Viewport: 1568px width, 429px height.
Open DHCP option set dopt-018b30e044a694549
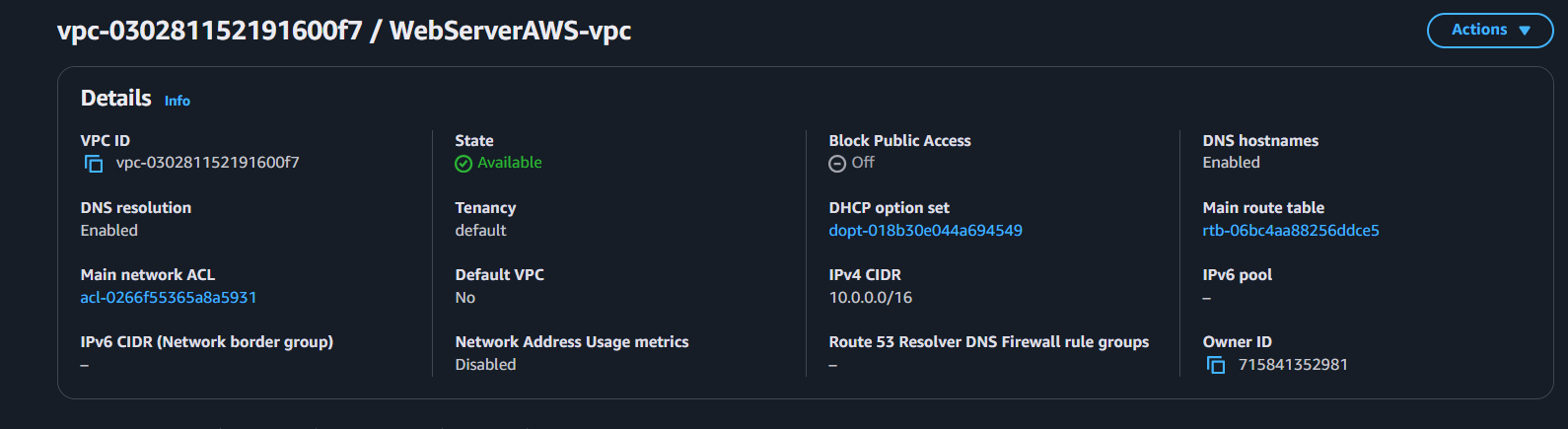[x=925, y=231]
